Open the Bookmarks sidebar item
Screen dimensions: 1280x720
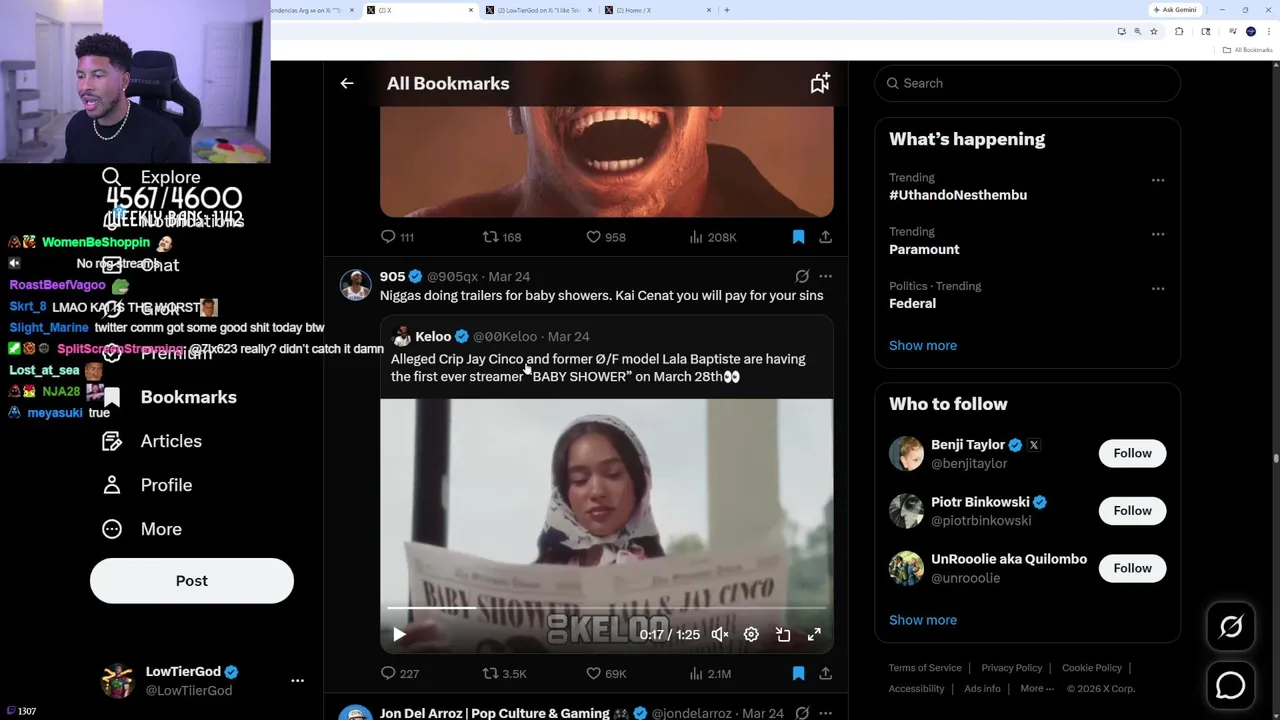(170, 397)
